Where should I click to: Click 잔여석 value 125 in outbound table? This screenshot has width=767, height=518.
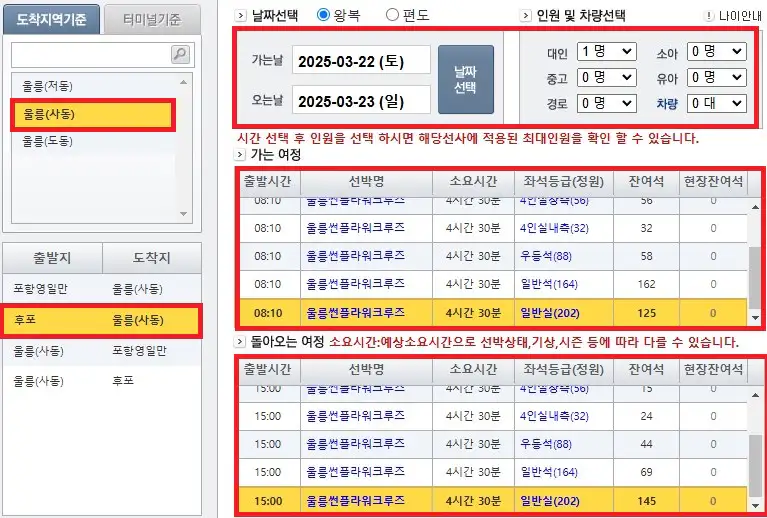pyautogui.click(x=646, y=313)
